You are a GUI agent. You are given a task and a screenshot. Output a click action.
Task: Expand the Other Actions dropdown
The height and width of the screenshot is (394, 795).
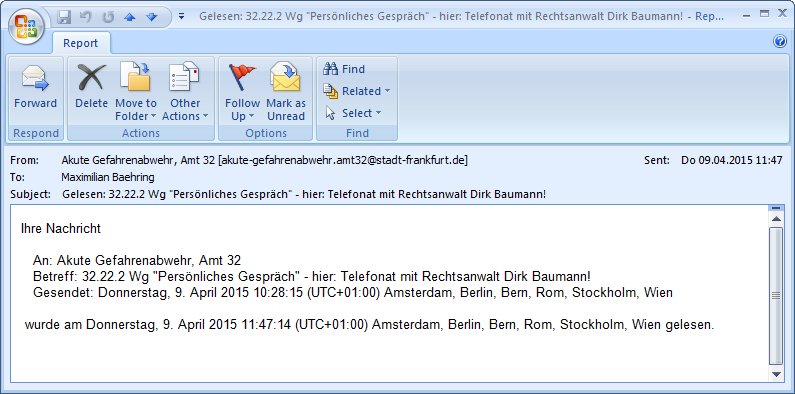click(185, 91)
